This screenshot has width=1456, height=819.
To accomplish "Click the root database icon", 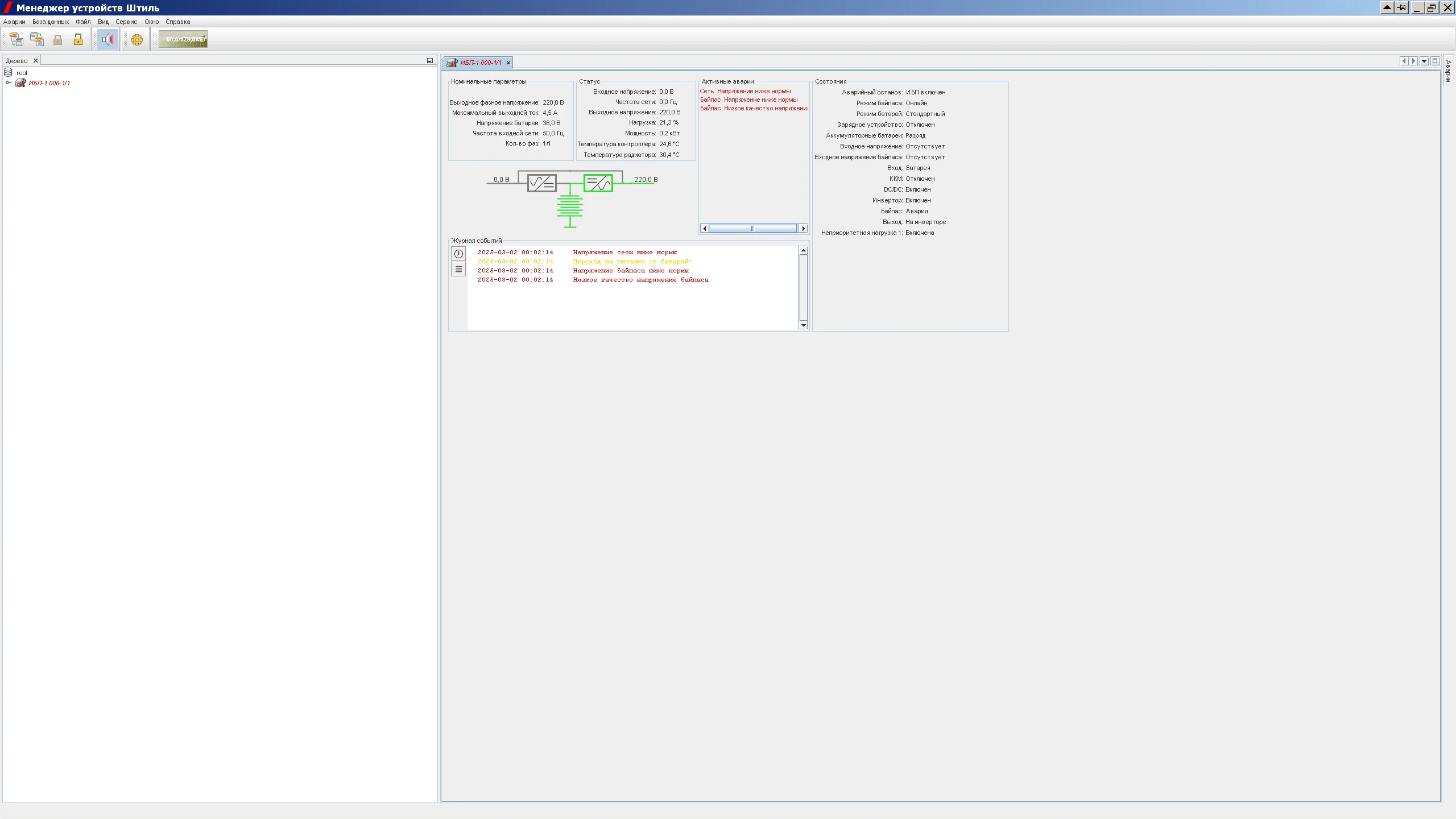I will tap(8, 73).
